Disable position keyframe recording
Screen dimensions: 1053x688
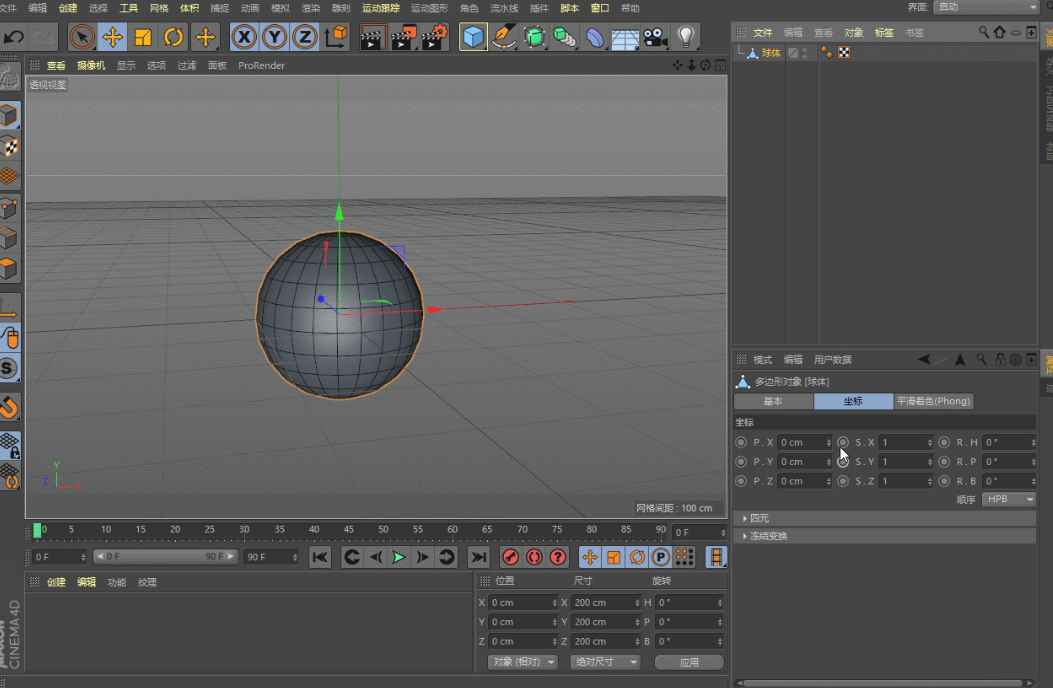[591, 557]
